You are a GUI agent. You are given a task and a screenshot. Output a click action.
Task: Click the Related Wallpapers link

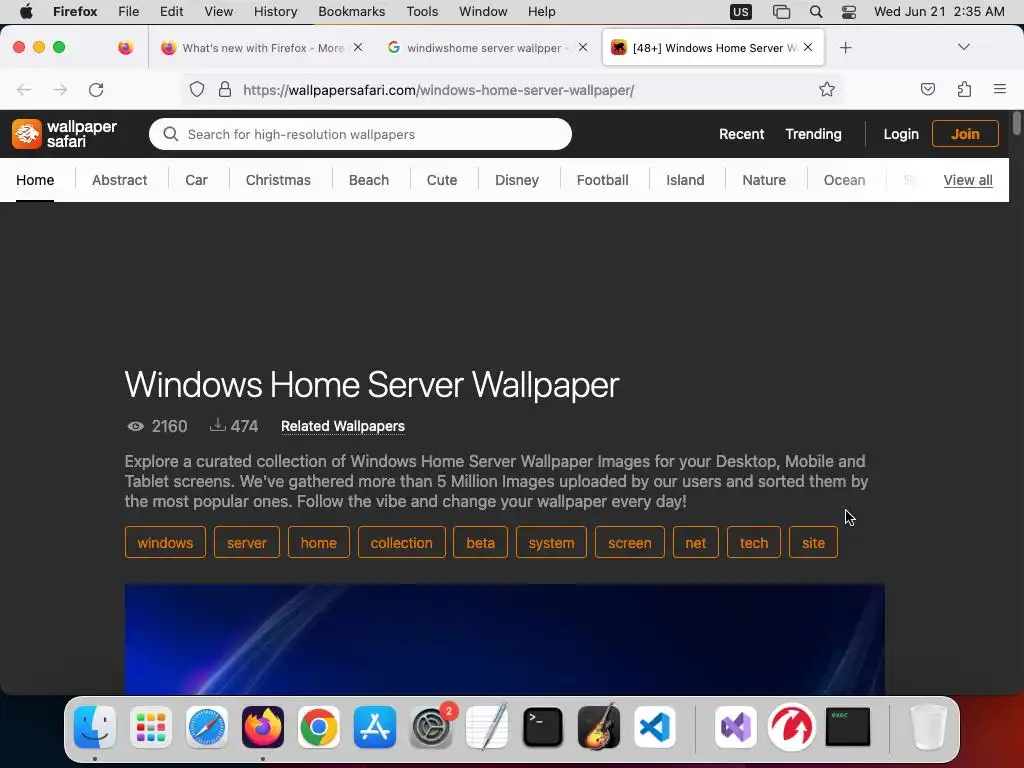tap(343, 426)
